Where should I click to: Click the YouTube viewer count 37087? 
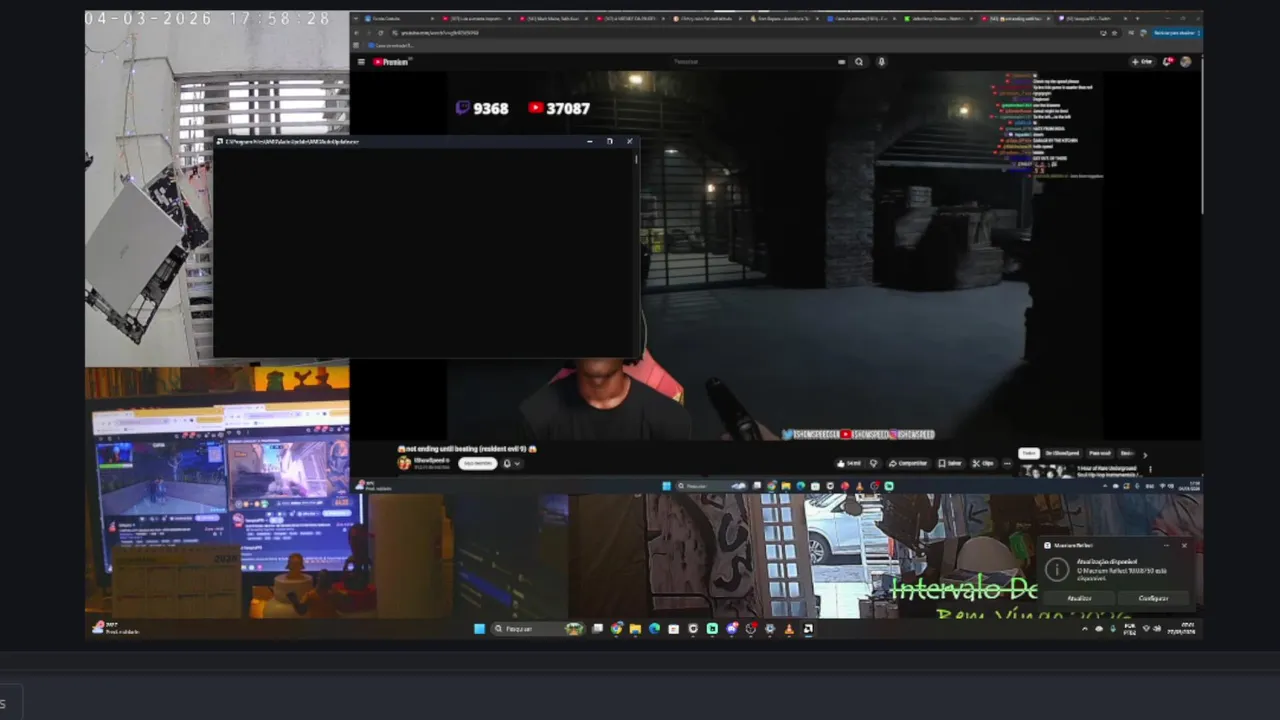coord(559,108)
